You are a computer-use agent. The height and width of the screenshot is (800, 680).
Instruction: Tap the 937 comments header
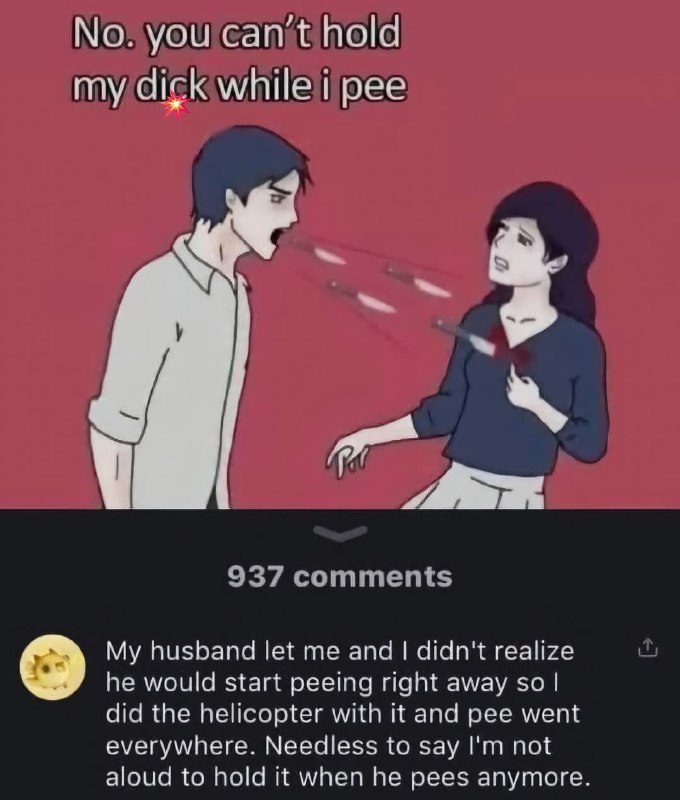click(340, 577)
